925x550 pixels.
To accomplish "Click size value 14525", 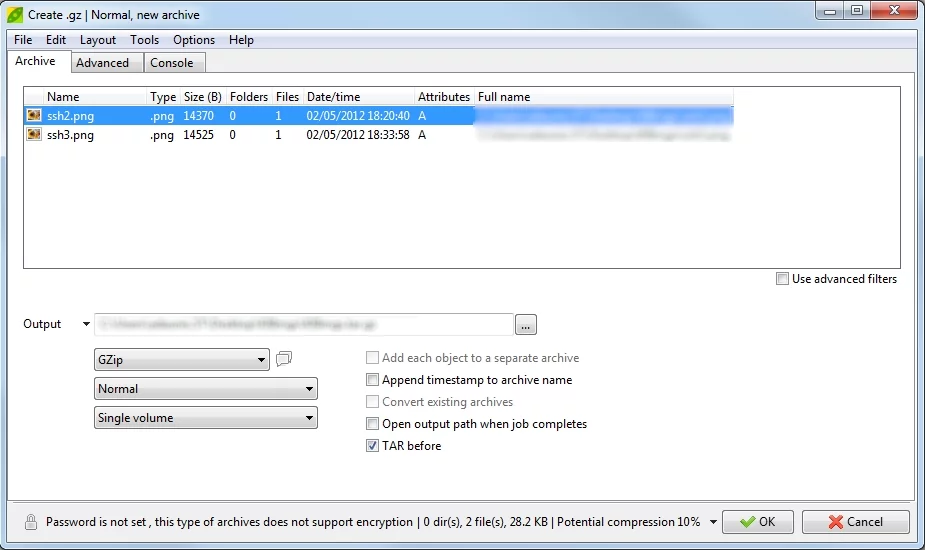I will 198,135.
